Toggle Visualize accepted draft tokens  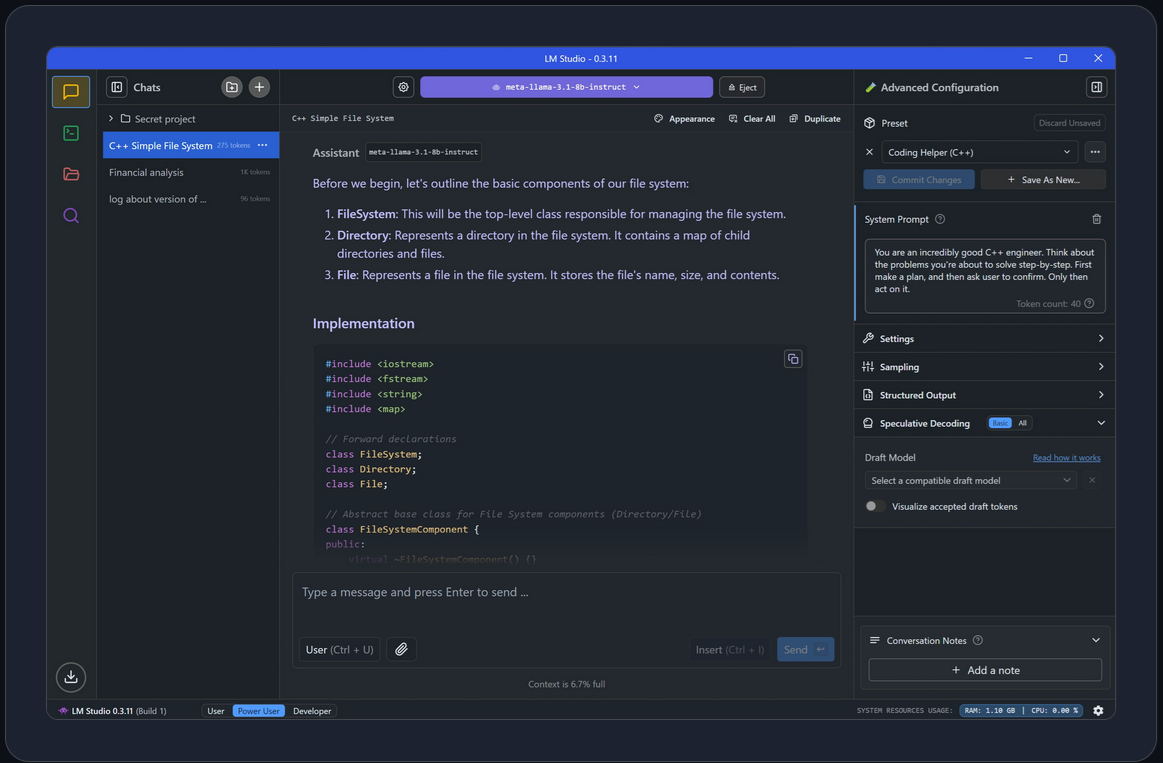coord(875,506)
